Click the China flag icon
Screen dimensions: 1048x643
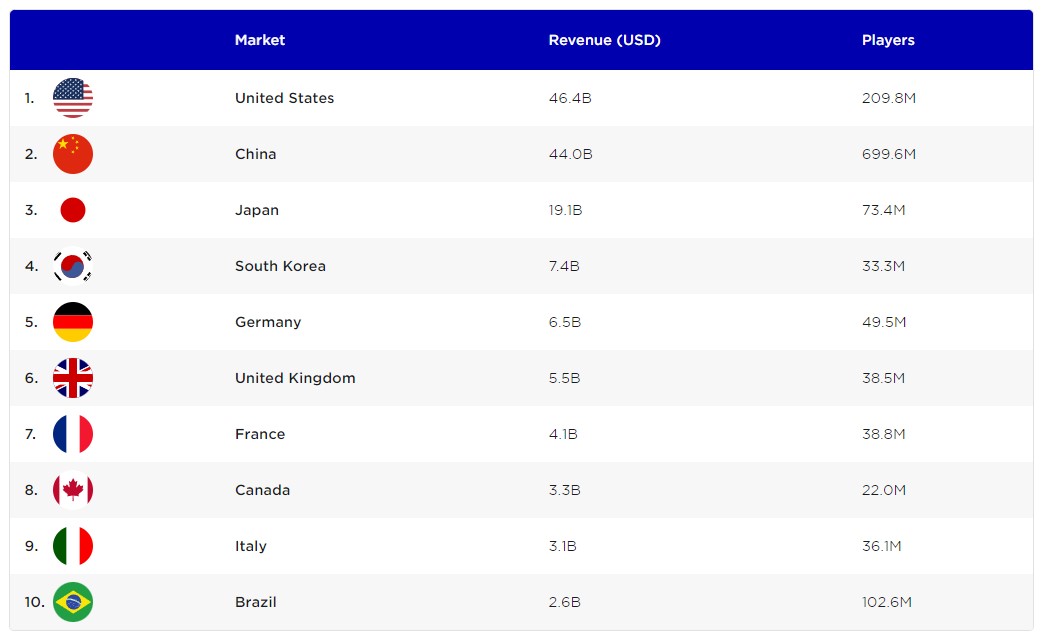pyautogui.click(x=73, y=154)
